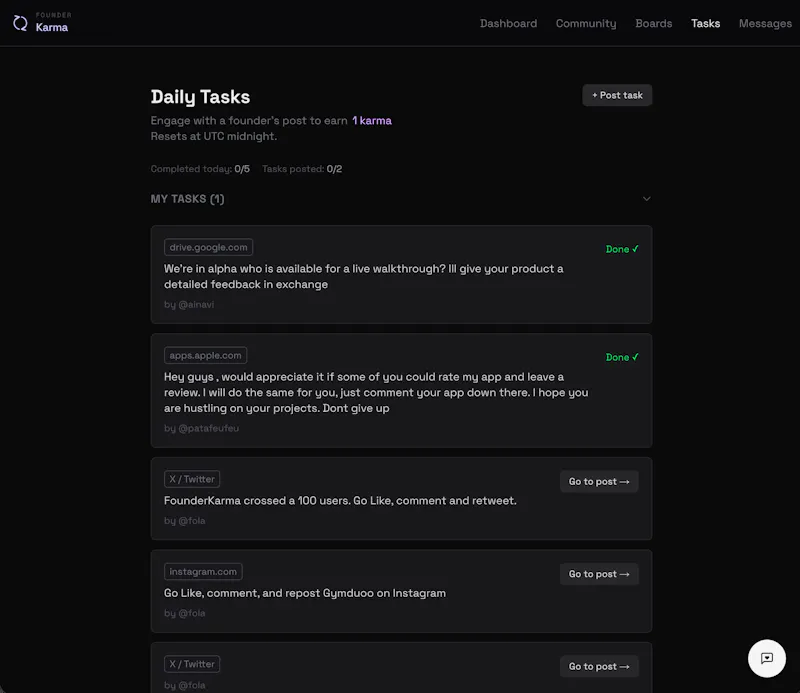The image size is (800, 693).
Task: Open the Messages nav item
Action: (x=765, y=23)
